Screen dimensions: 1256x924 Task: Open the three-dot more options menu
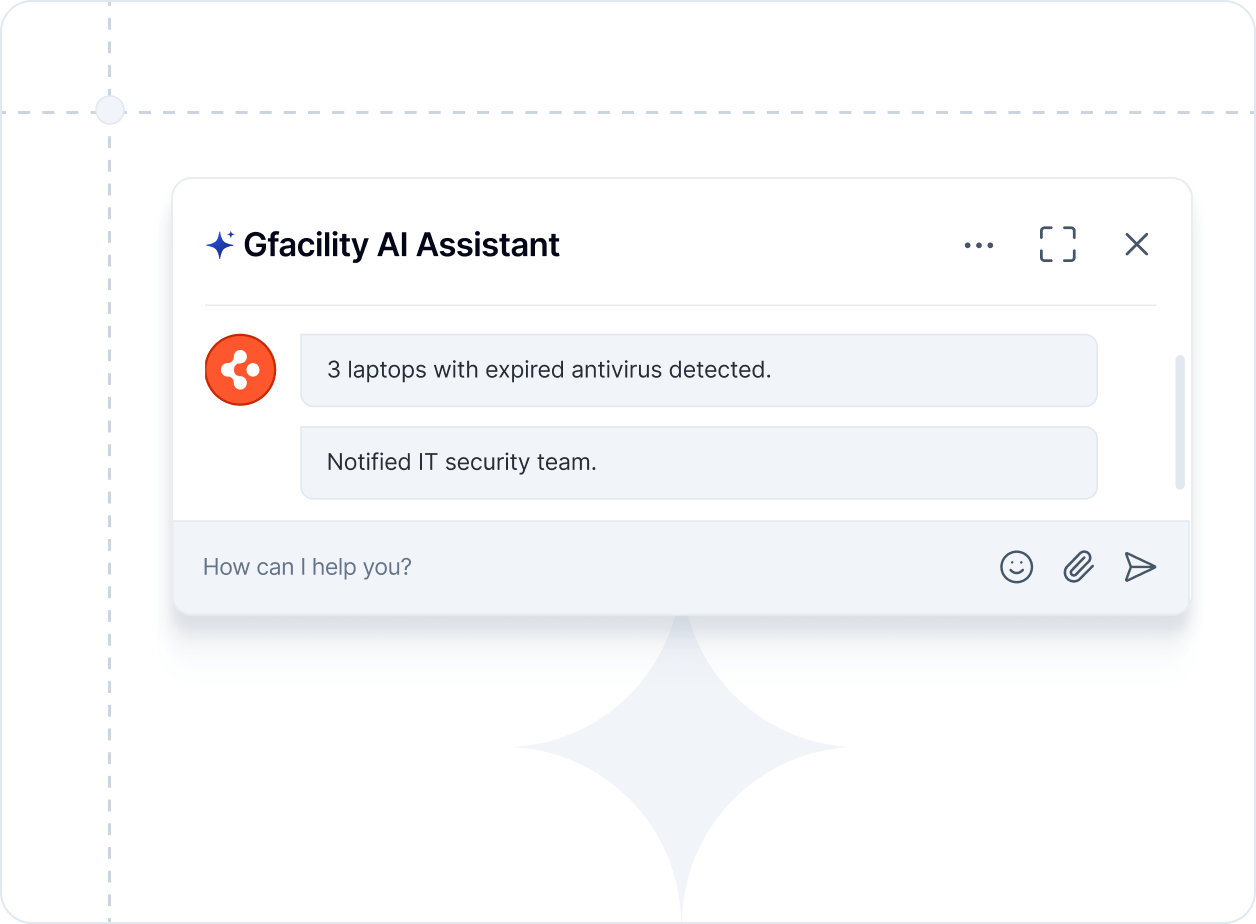978,245
